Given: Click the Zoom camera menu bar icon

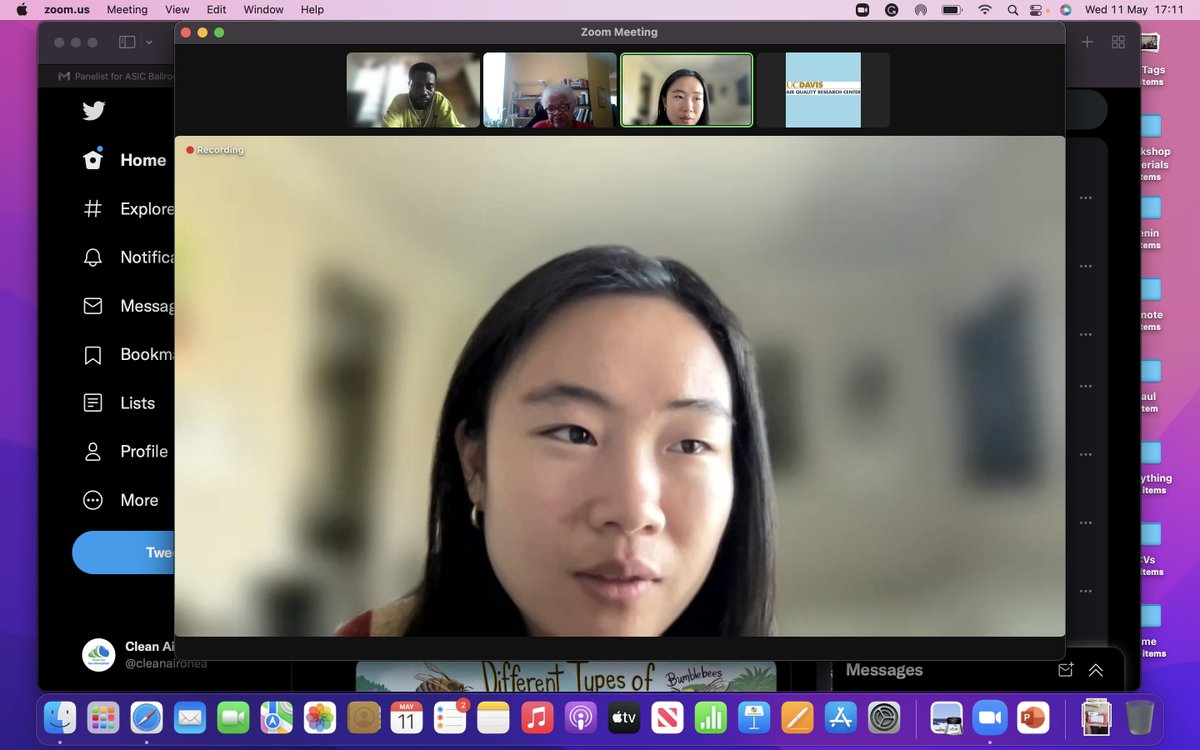Looking at the screenshot, I should coord(863,9).
